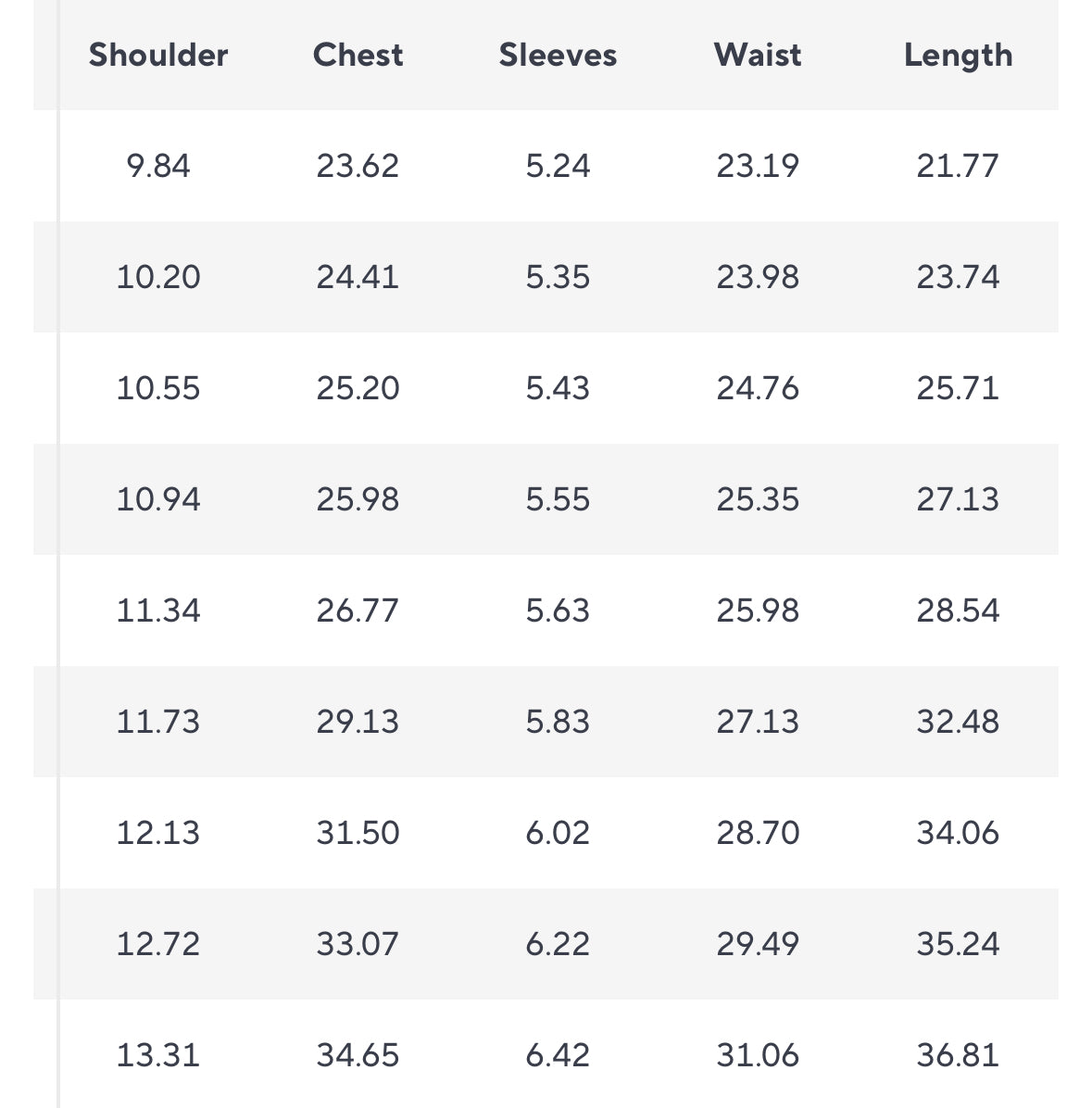The image size is (1092, 1108).
Task: Select the shoulder value 12.72
Action: click(158, 944)
